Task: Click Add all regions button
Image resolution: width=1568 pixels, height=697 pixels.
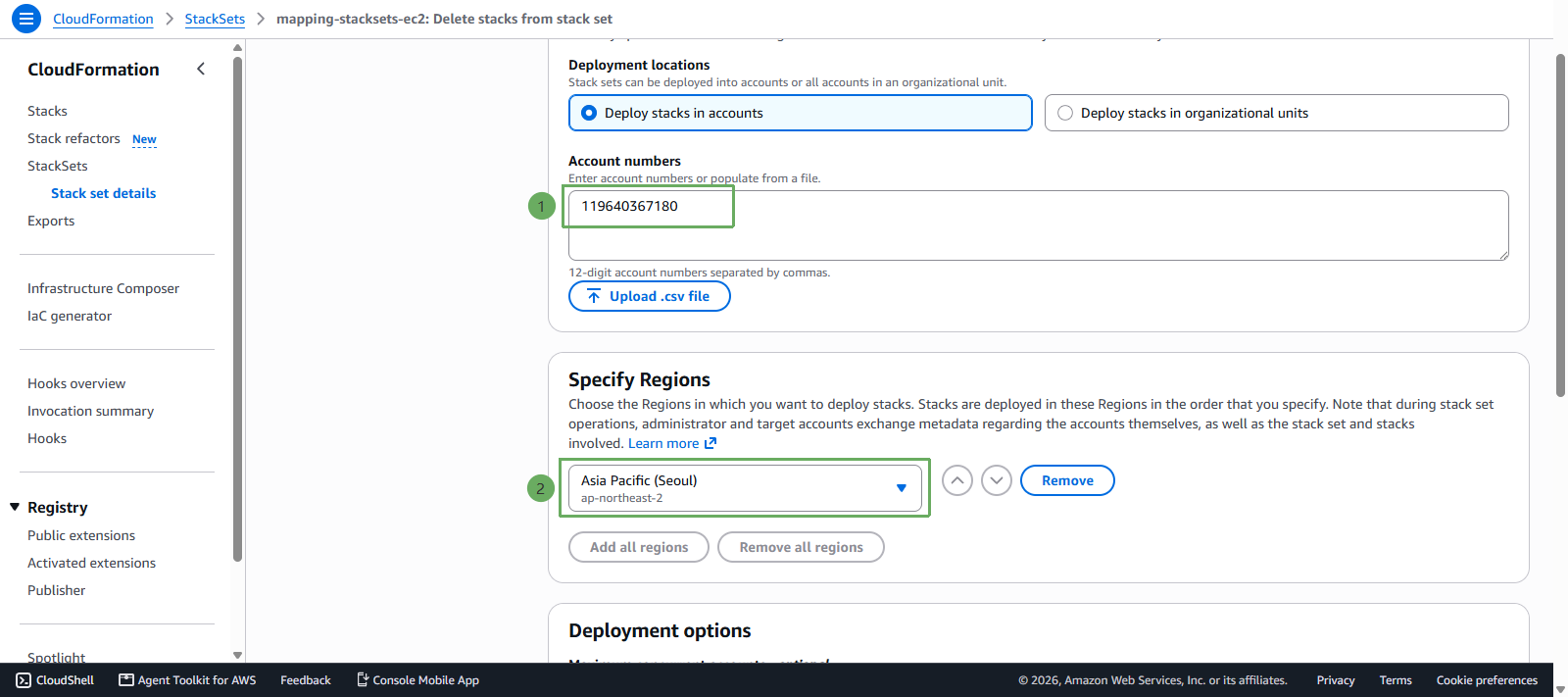Action: [639, 547]
